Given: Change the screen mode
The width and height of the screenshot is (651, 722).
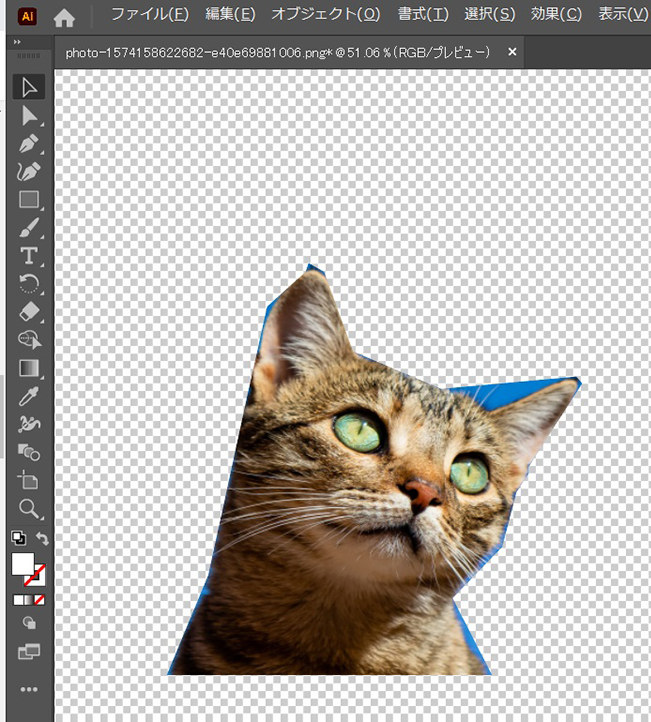Looking at the screenshot, I should [x=29, y=652].
